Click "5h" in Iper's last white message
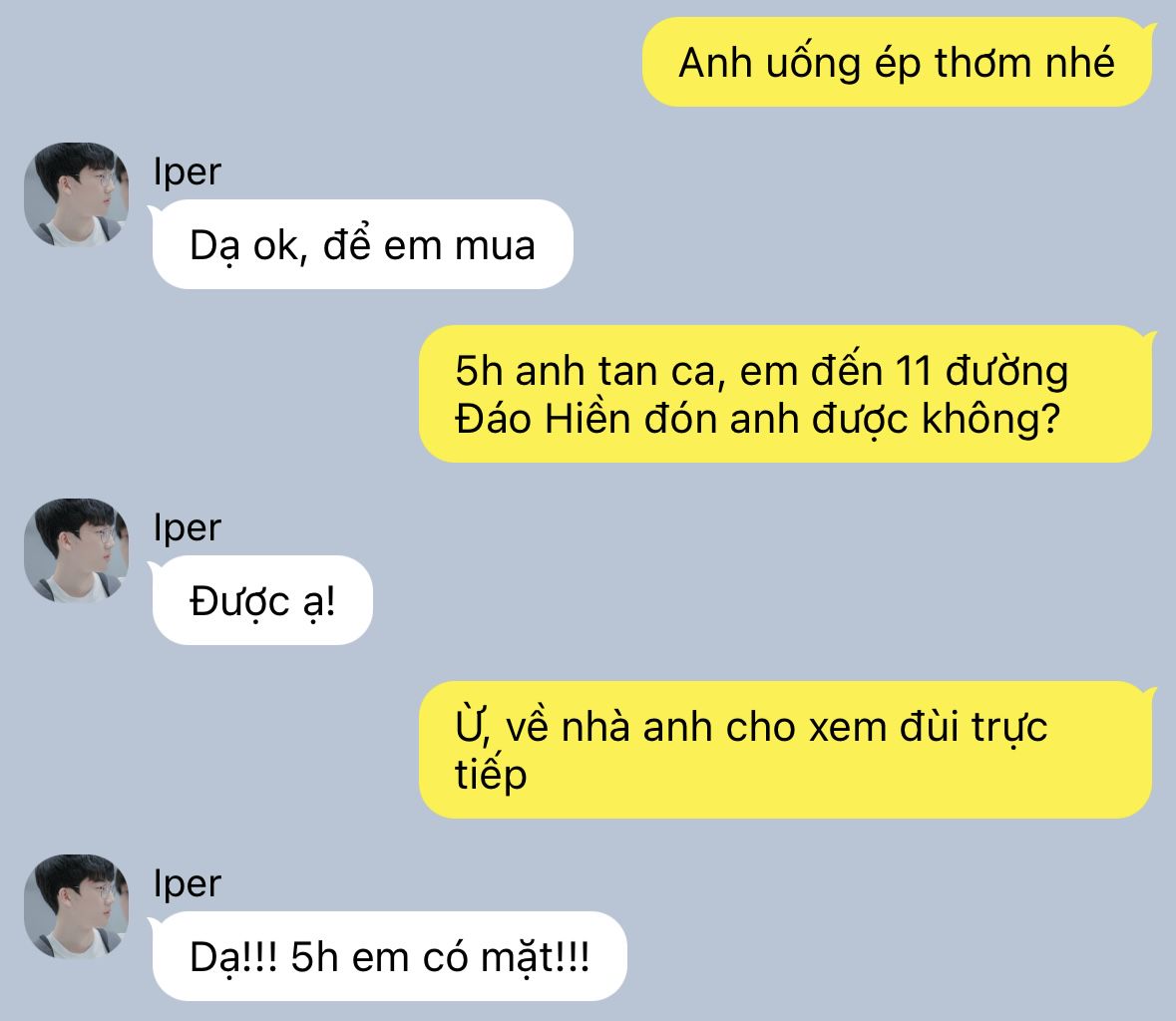Viewport: 1176px width, 1021px height. [314, 957]
